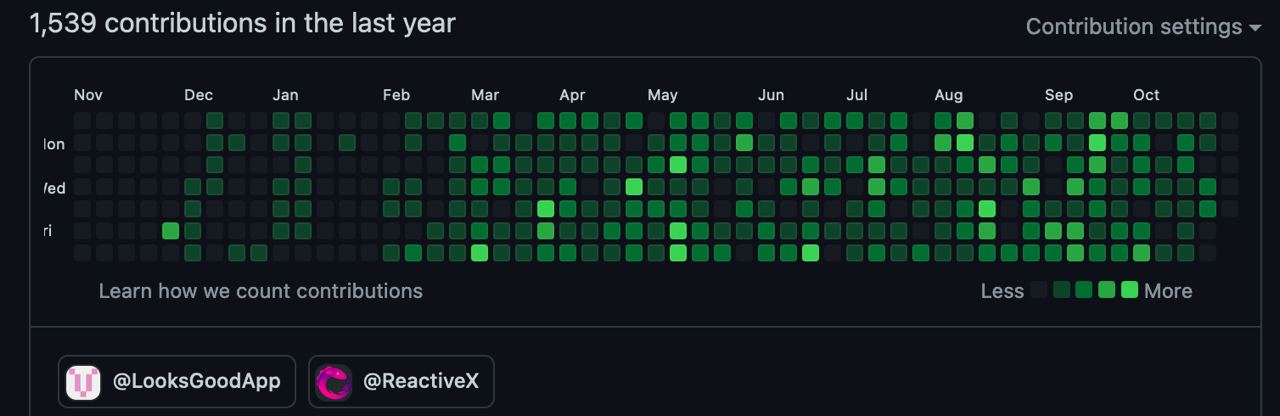Click the Jun month label above the graph
Image resolution: width=1280 pixels, height=416 pixels.
[770, 95]
